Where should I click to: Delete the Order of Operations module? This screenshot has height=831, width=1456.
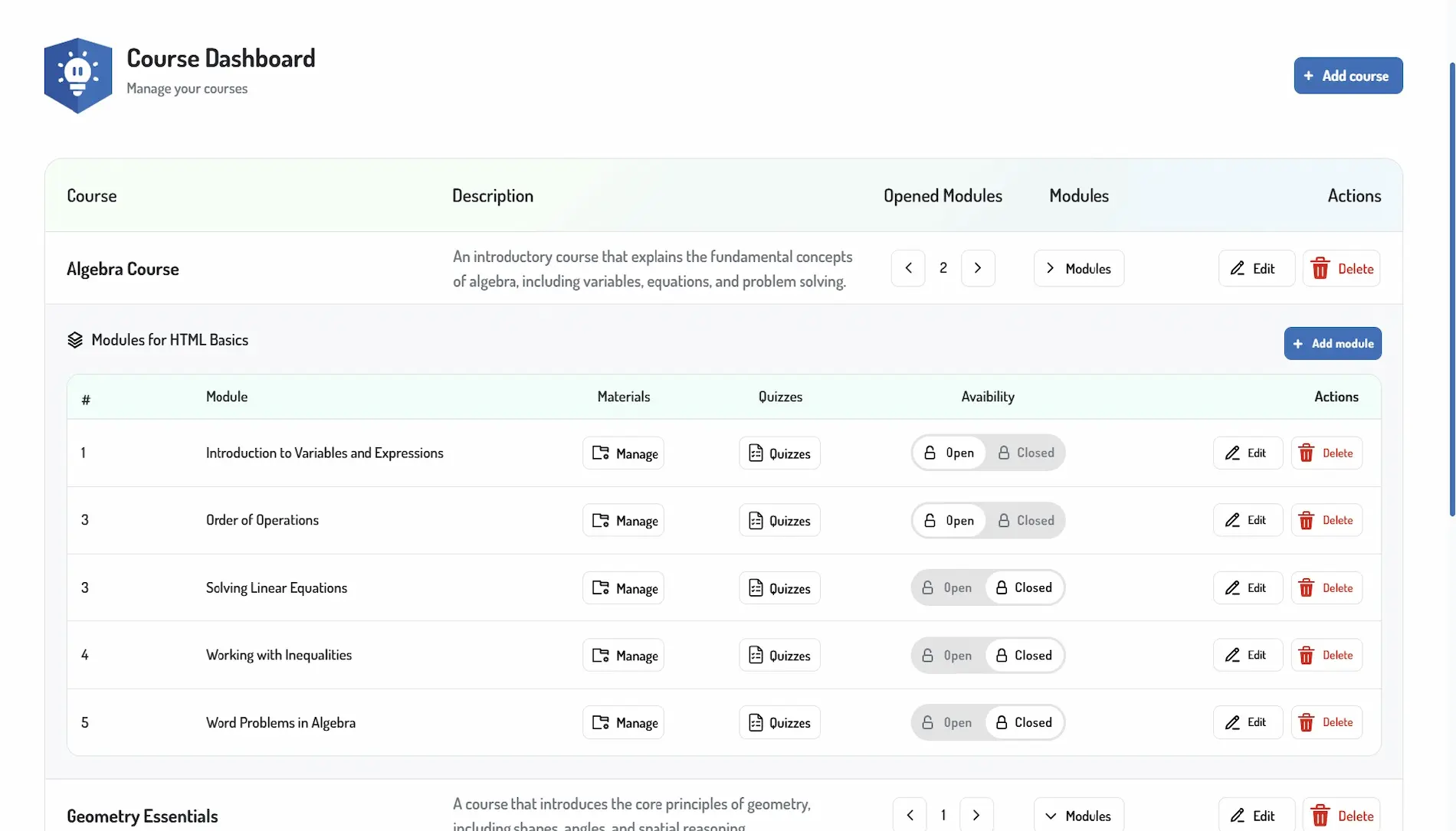click(x=1326, y=520)
